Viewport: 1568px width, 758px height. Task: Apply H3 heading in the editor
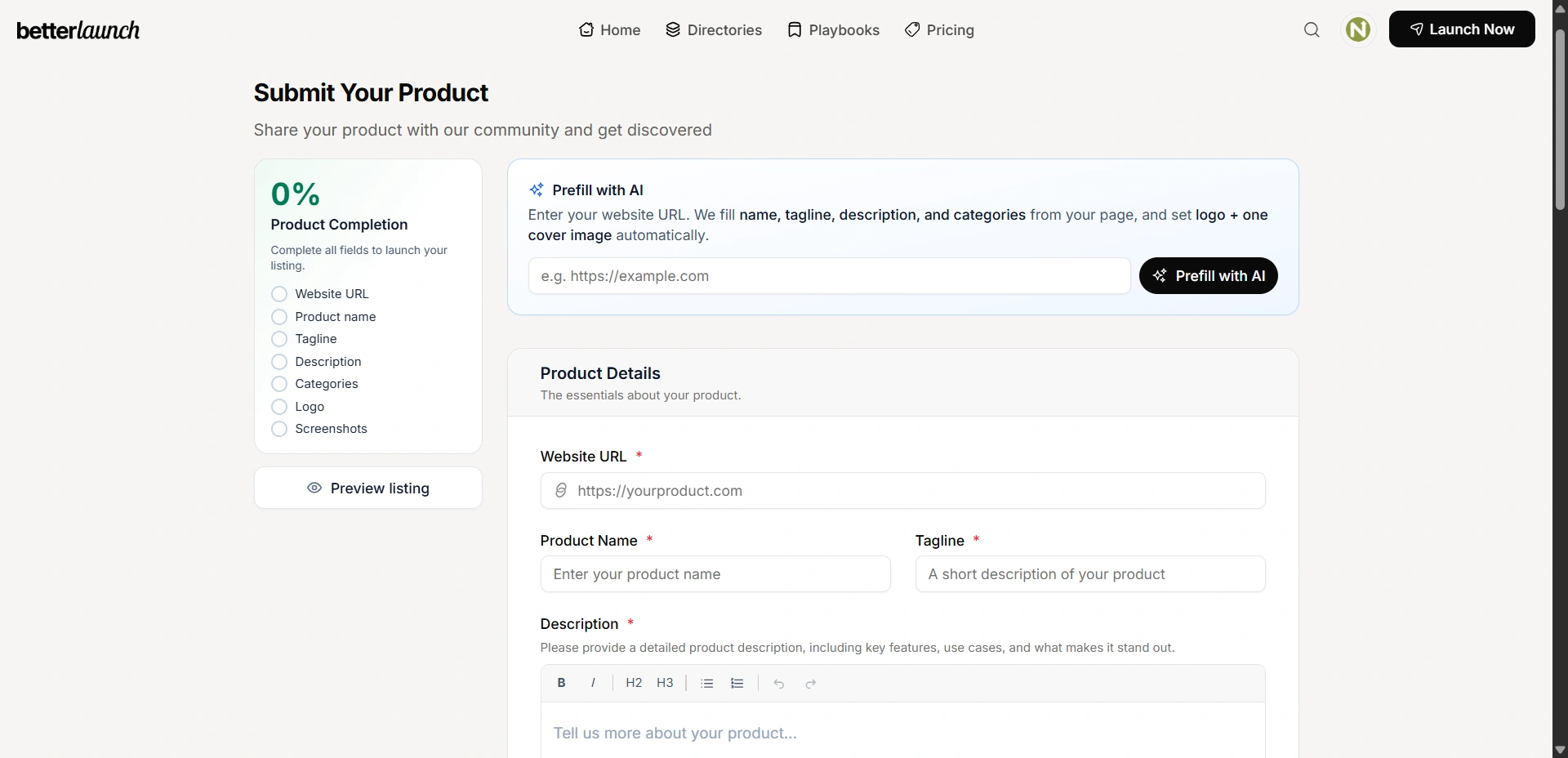click(665, 683)
